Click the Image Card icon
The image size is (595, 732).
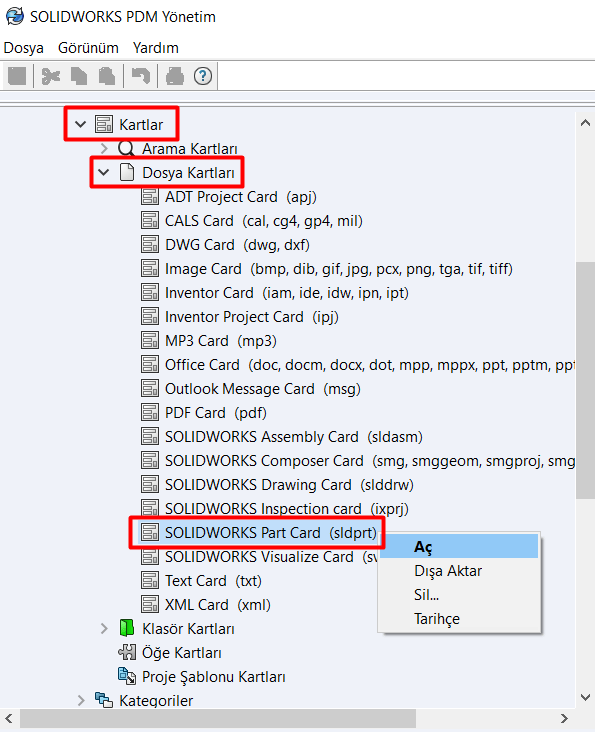coord(149,268)
